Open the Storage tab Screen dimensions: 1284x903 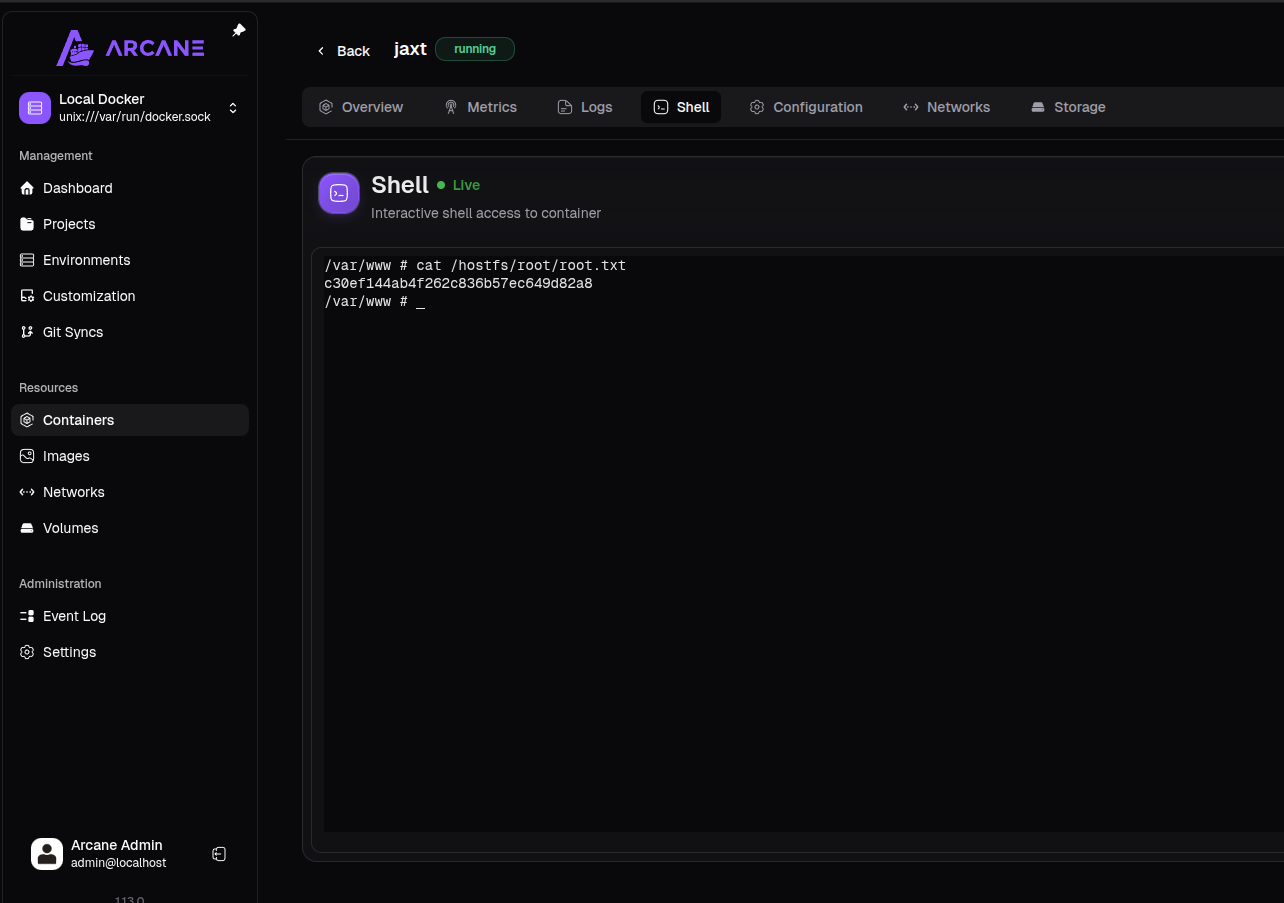click(1068, 107)
